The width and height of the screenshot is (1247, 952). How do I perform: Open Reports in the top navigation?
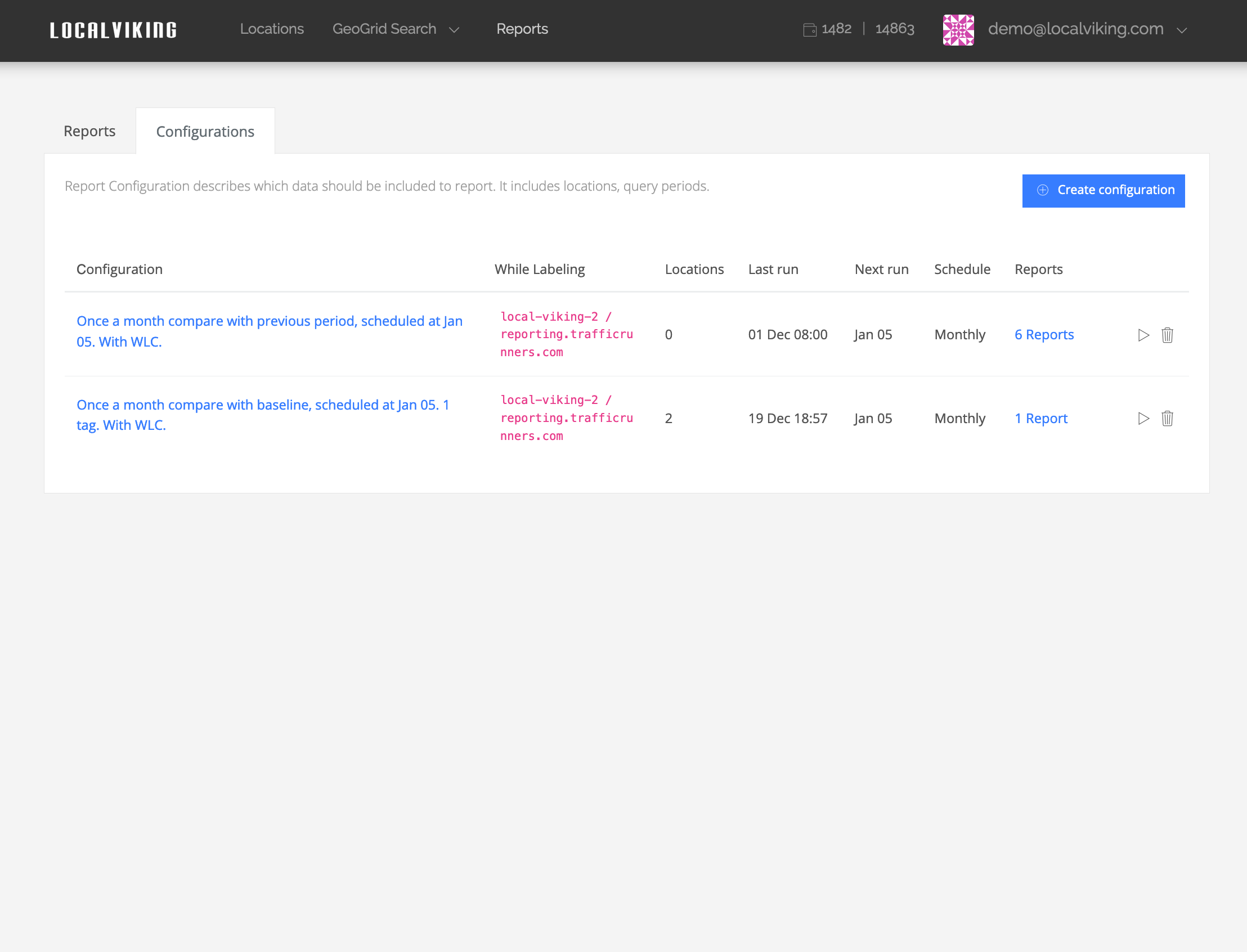[522, 29]
